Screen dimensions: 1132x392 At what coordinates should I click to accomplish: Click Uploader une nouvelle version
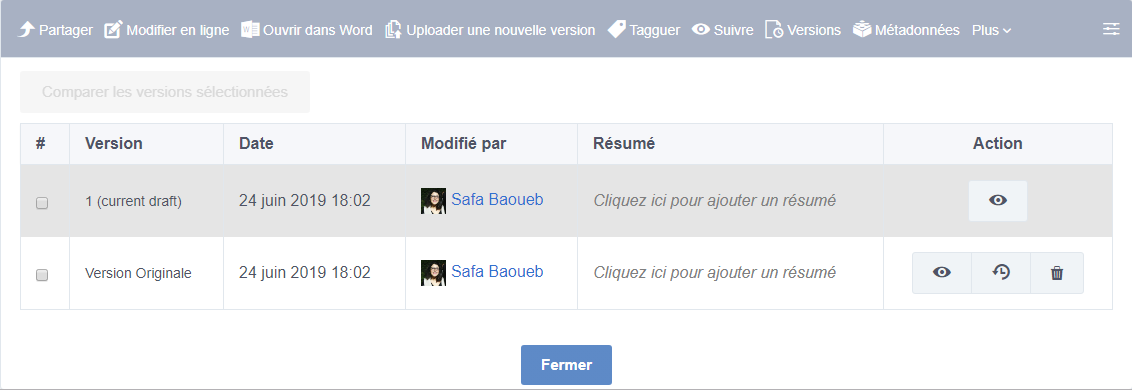click(490, 30)
